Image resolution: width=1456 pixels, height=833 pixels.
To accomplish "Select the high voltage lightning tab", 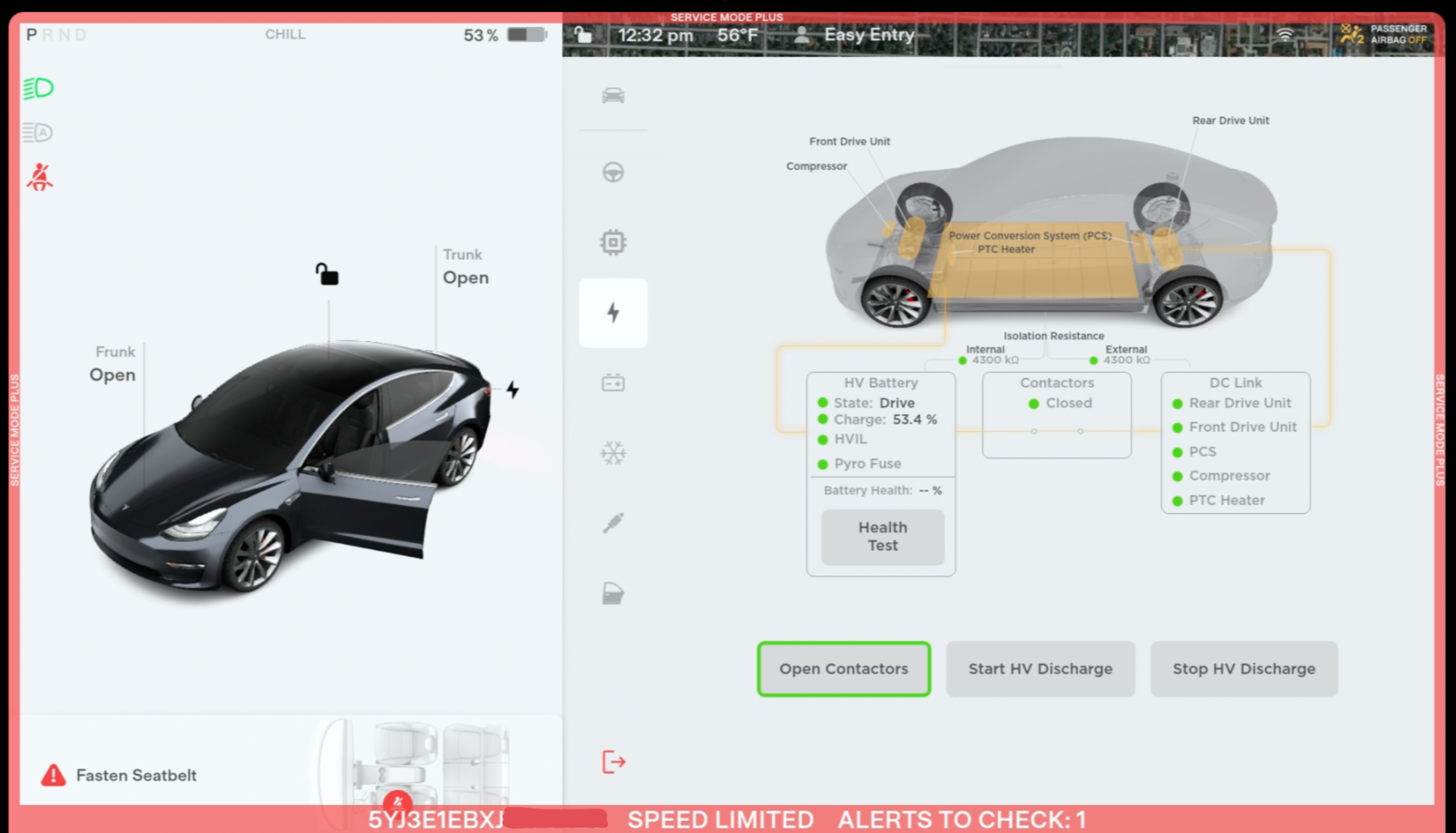I will point(613,312).
